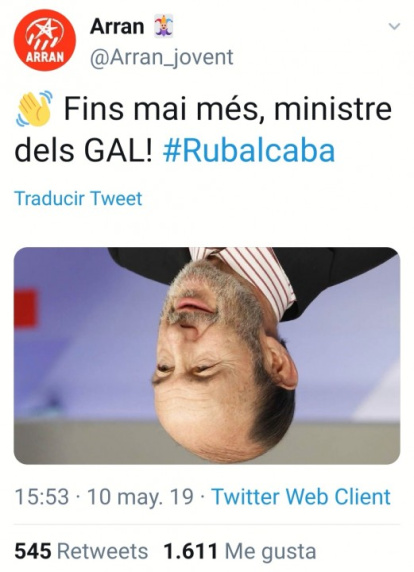Screen dimensions: 414x572
Task: View the 545 Retweets list
Action: click(x=81, y=551)
